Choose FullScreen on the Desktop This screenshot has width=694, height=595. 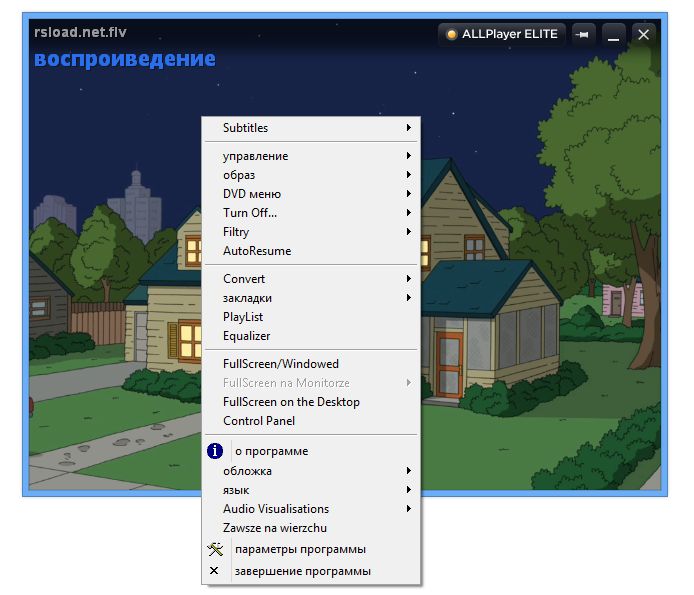(x=311, y=402)
